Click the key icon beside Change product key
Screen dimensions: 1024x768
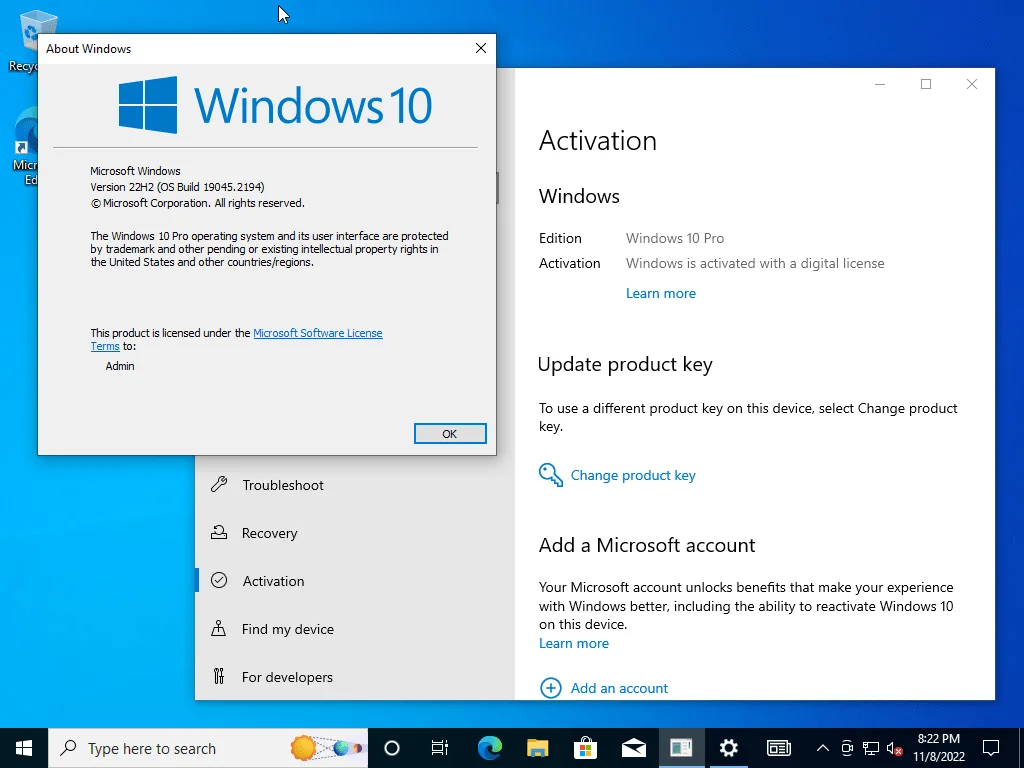tap(551, 475)
